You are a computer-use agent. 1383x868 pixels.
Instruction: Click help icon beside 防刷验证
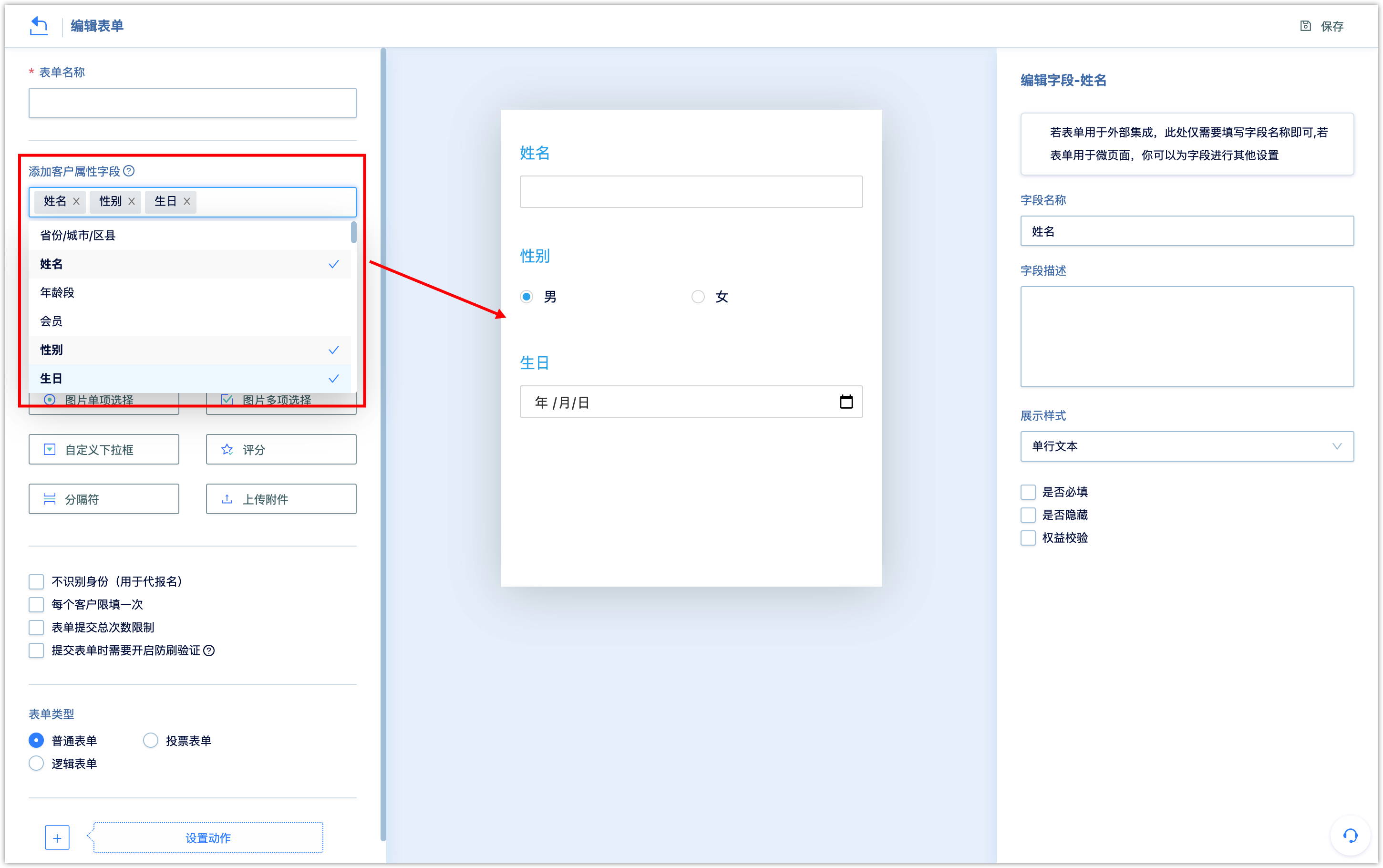pyautogui.click(x=209, y=651)
